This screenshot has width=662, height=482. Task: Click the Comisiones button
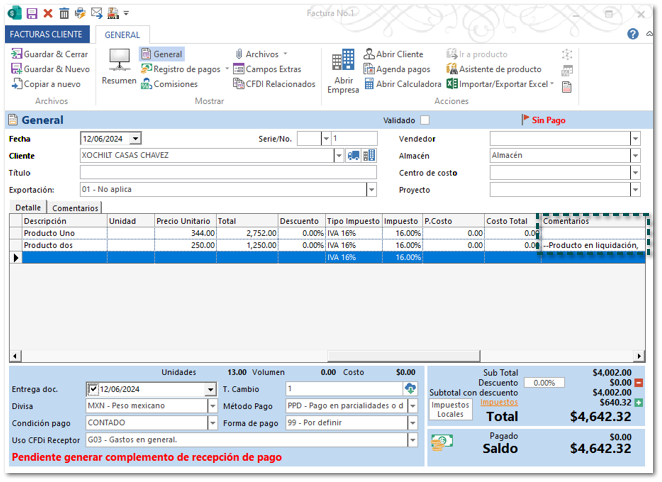pyautogui.click(x=168, y=84)
